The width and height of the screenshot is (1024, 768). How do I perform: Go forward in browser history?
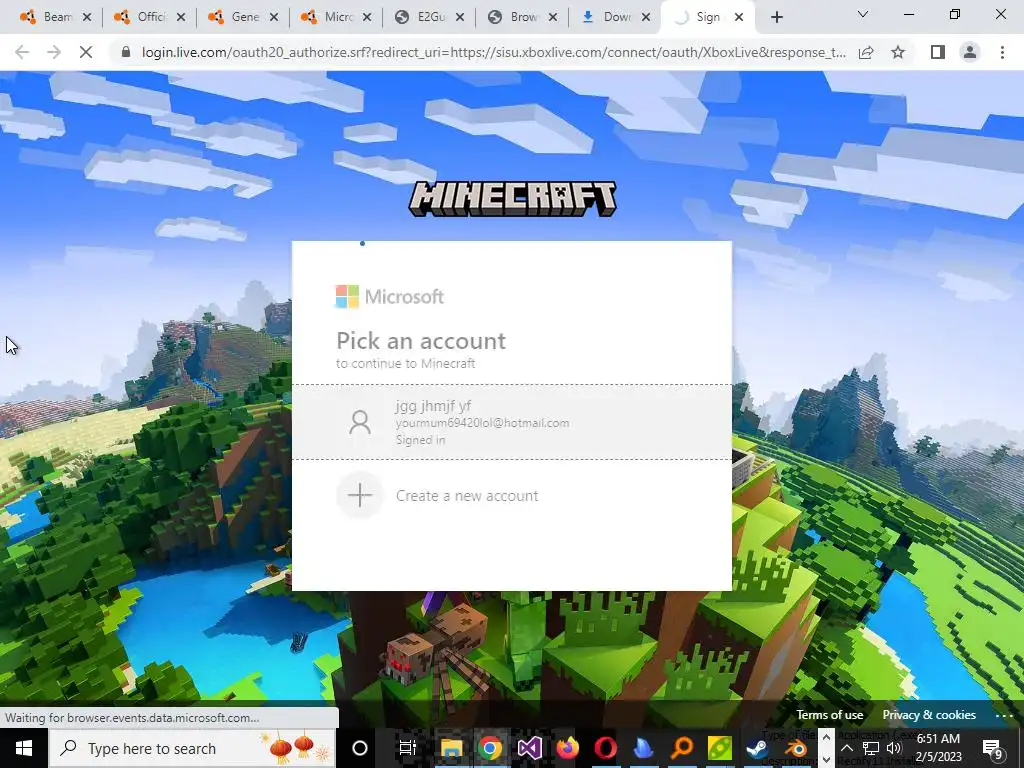54,52
